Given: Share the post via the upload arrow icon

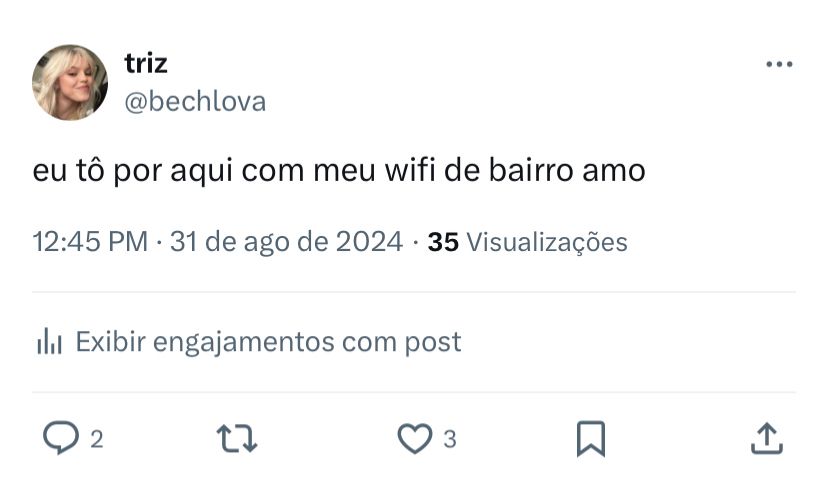Looking at the screenshot, I should click(767, 439).
